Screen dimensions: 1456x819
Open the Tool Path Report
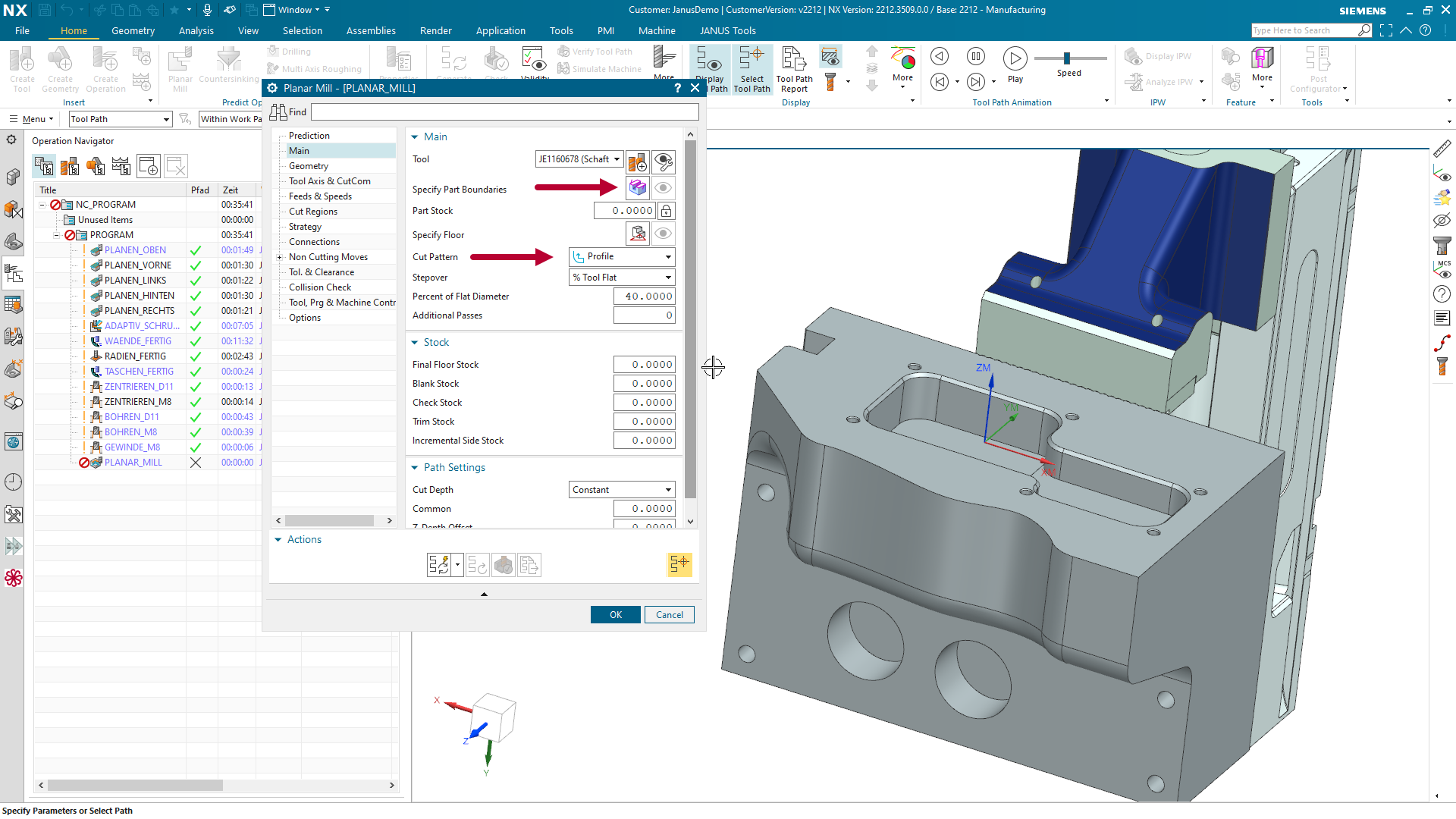pyautogui.click(x=794, y=69)
